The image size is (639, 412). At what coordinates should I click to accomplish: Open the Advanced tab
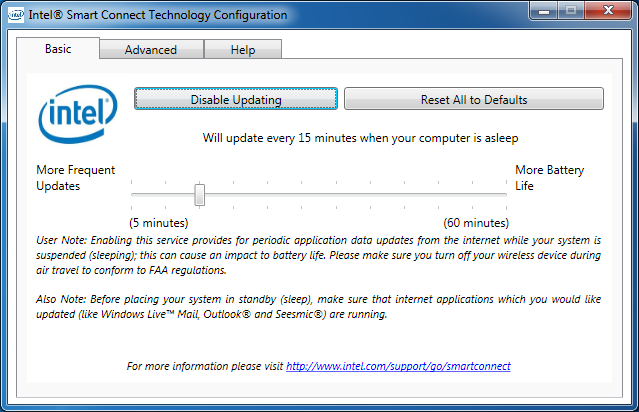point(151,50)
